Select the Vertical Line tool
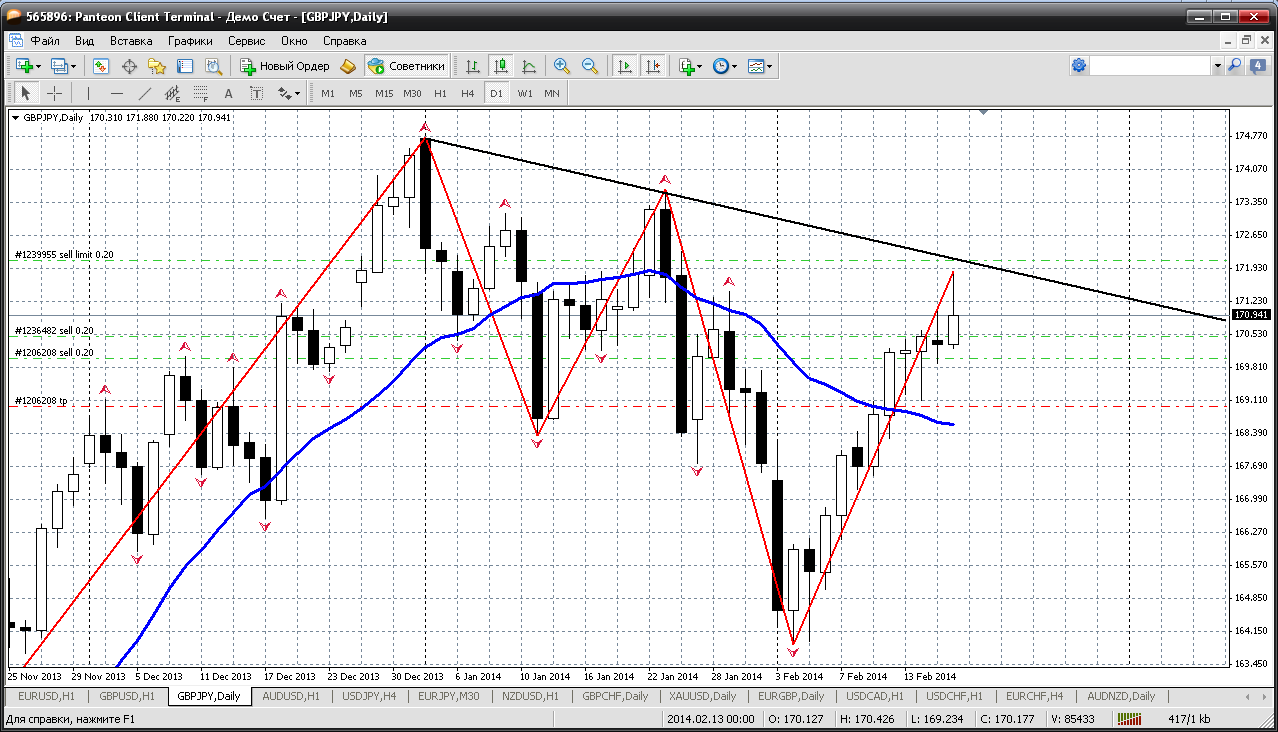Screen dimensions: 1278x732 [89, 93]
